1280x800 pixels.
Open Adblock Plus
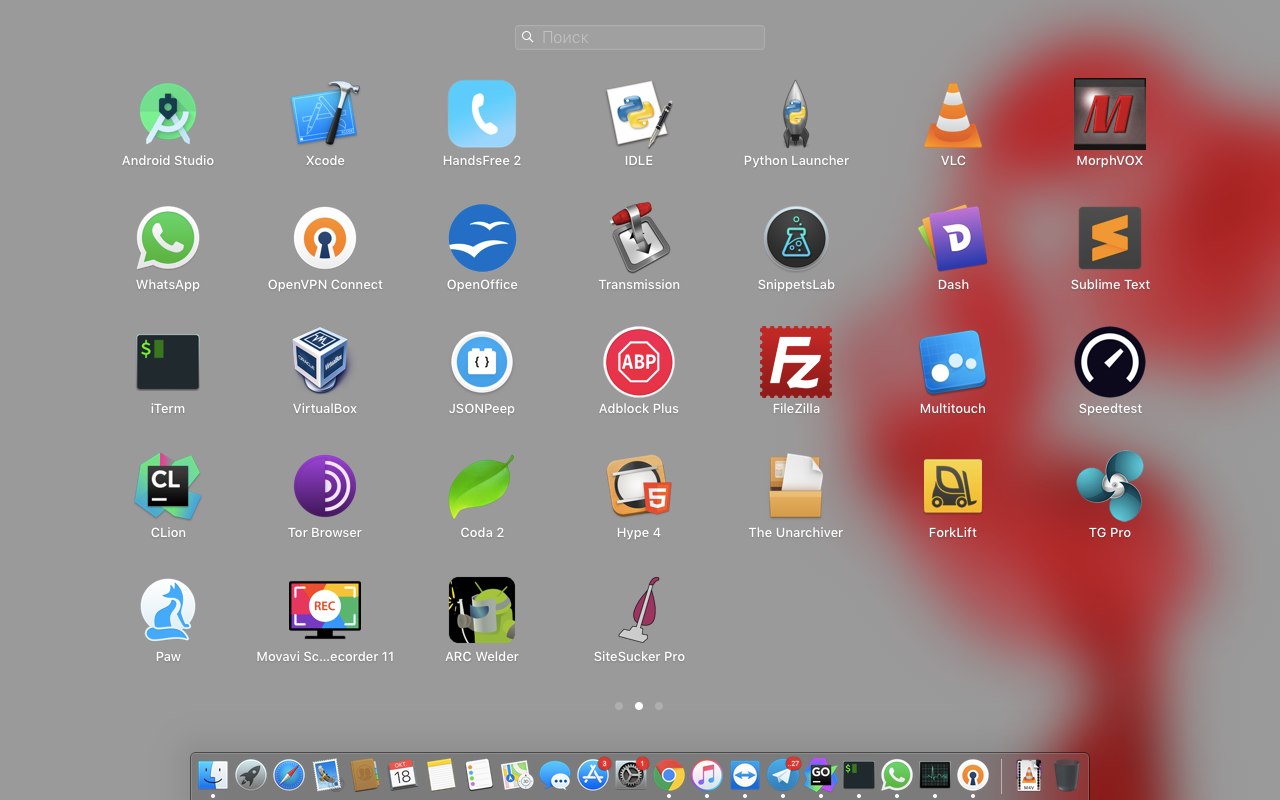639,362
